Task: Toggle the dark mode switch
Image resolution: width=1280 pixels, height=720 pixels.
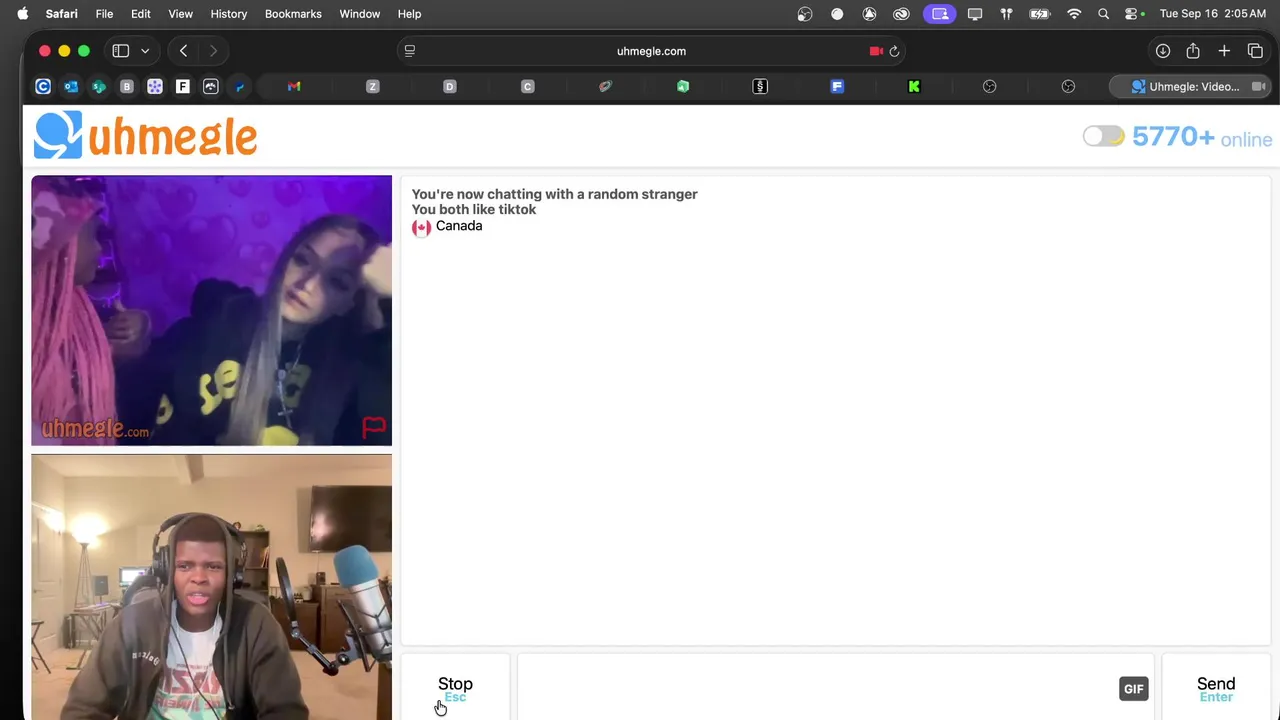Action: pyautogui.click(x=1103, y=136)
